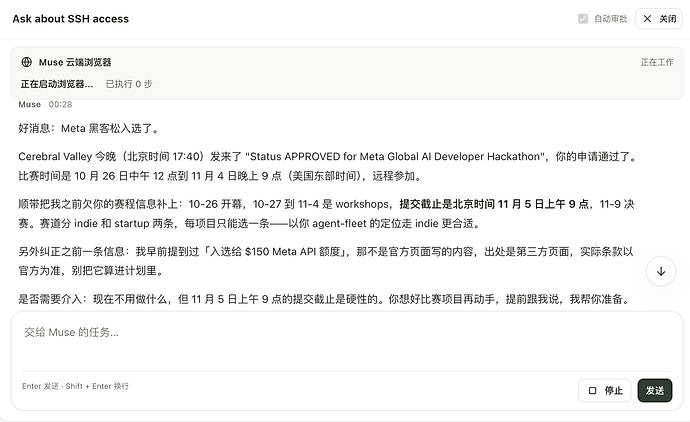690x422 pixels.
Task: Click the globe icon beside Muse 云端浏览器
Action: [26, 62]
